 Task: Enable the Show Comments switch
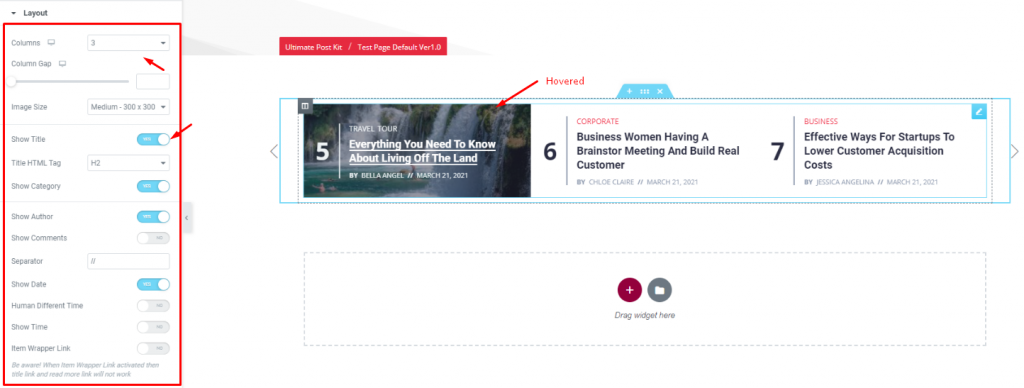click(x=153, y=238)
